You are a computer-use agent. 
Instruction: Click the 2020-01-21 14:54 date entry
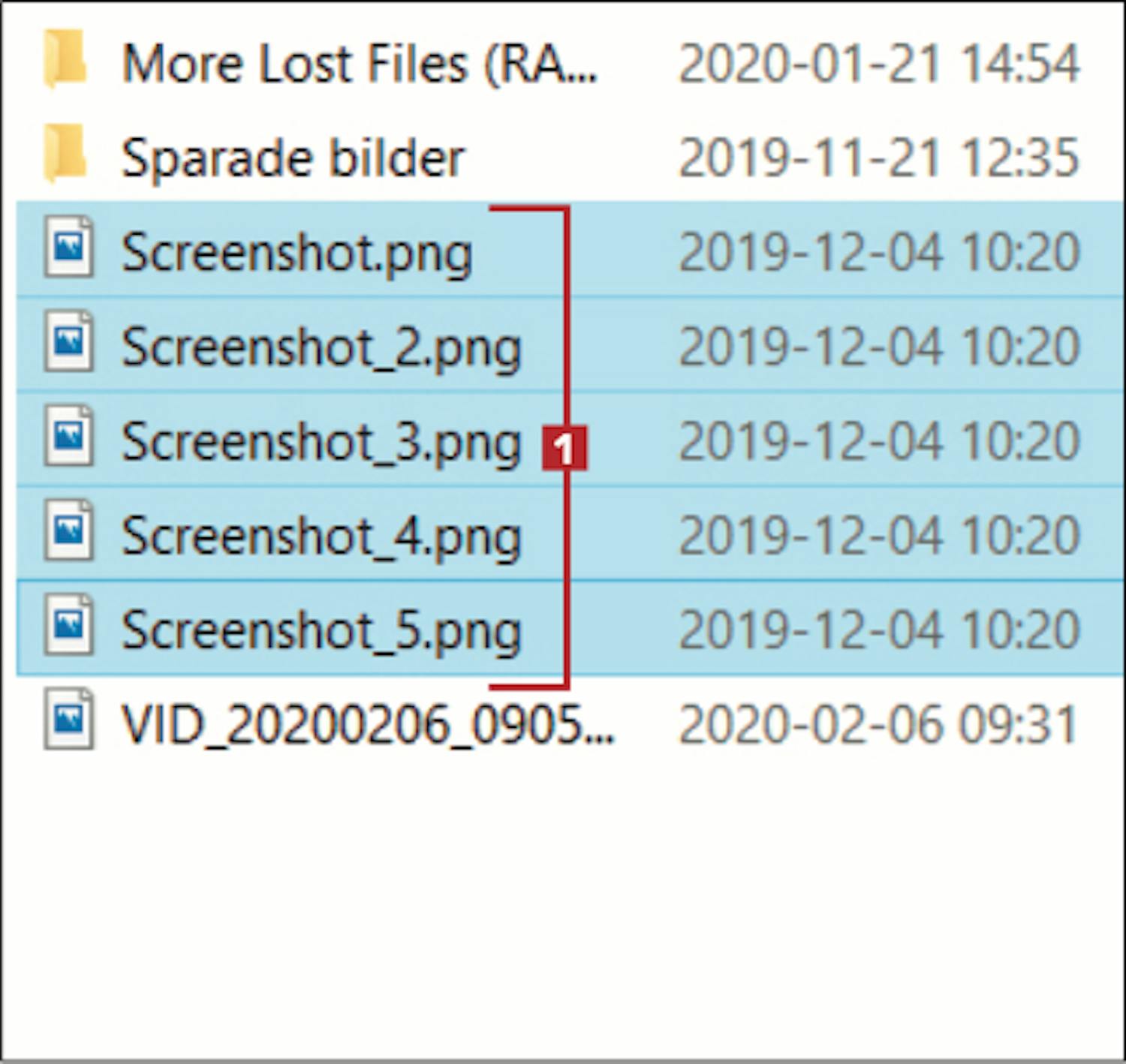[878, 63]
